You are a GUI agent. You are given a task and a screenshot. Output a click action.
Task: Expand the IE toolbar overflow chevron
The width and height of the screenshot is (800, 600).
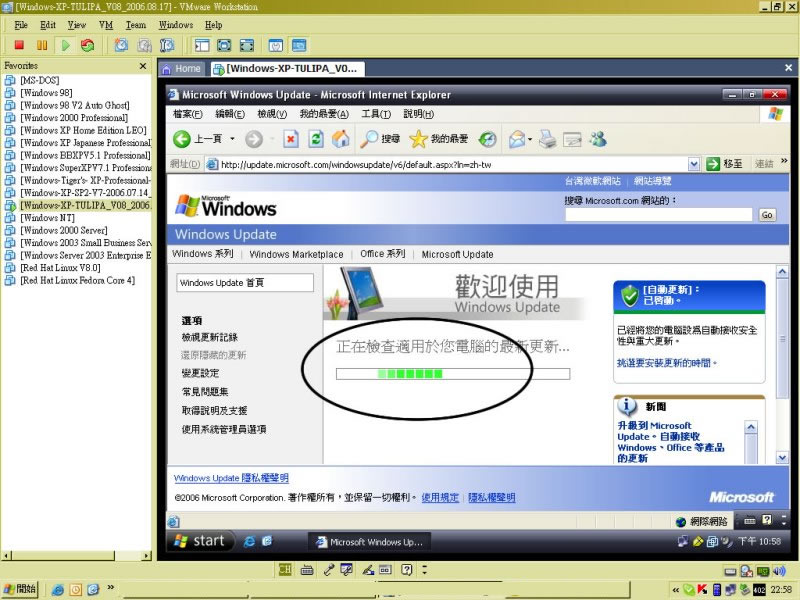point(784,161)
